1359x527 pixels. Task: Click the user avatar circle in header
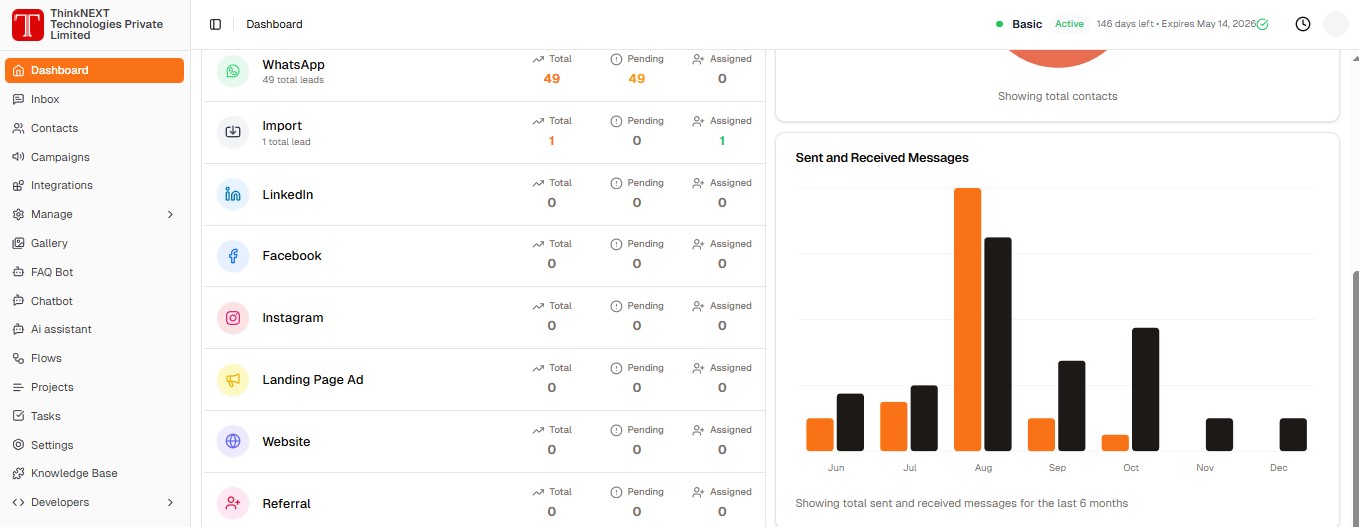click(x=1336, y=24)
